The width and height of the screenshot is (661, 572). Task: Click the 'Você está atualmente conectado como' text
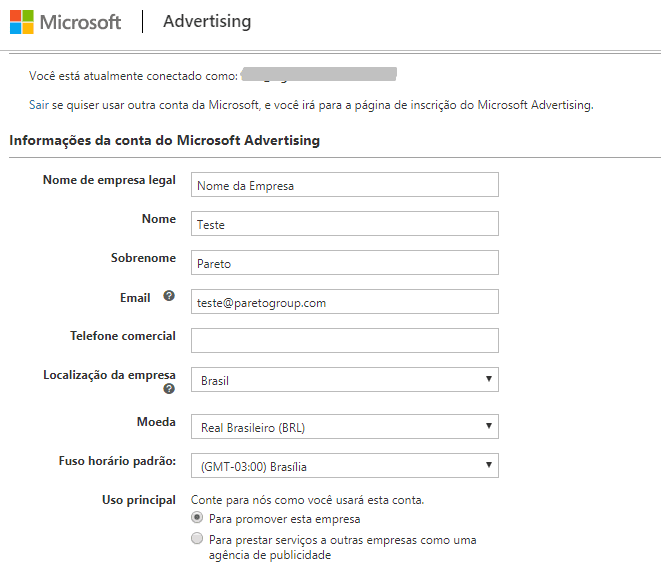tap(133, 76)
